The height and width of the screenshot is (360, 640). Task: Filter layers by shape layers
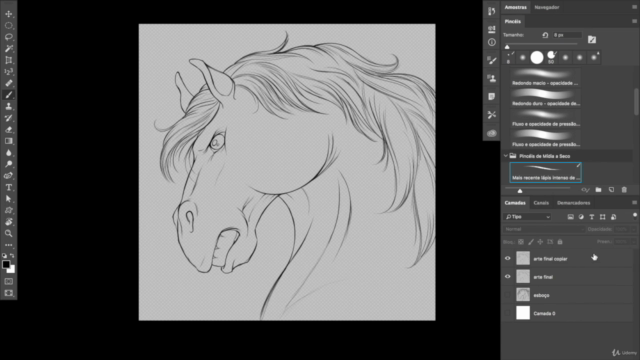pyautogui.click(x=602, y=217)
